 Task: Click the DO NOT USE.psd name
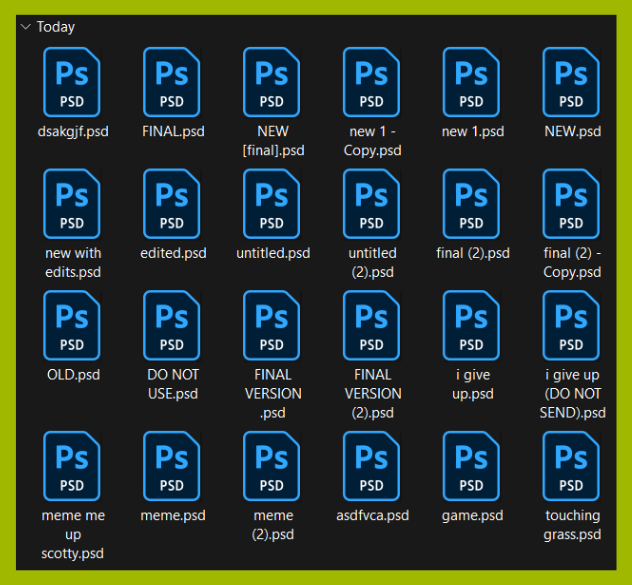pos(173,384)
